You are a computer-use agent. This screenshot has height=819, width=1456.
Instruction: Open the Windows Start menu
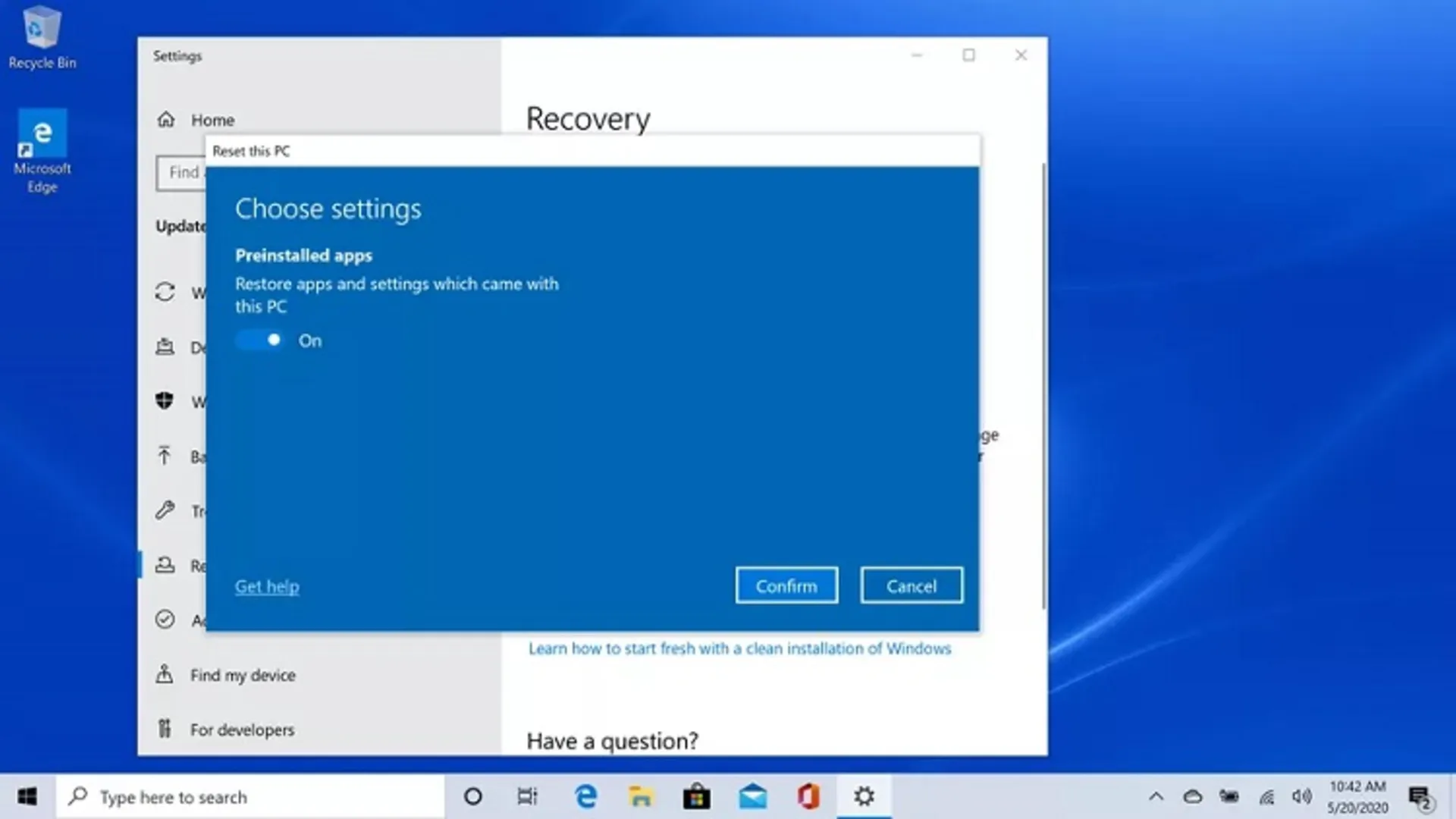pos(27,796)
